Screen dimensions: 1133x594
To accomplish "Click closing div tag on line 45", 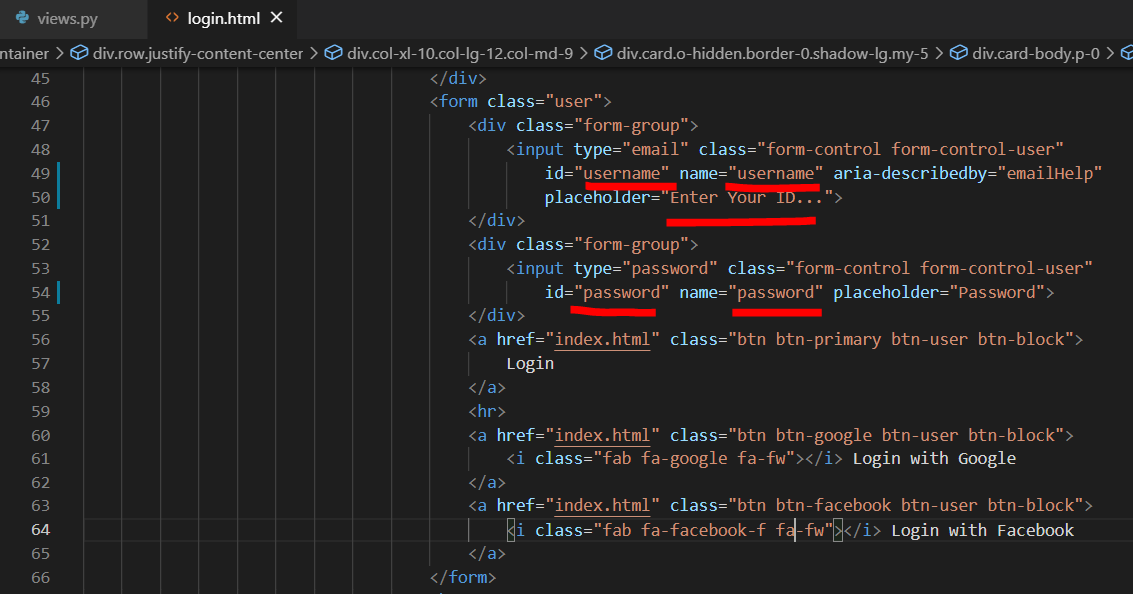I will point(458,78).
